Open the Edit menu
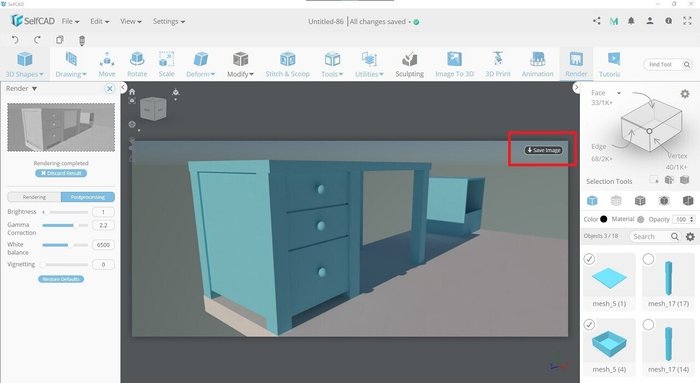The width and height of the screenshot is (700, 383). (x=99, y=21)
